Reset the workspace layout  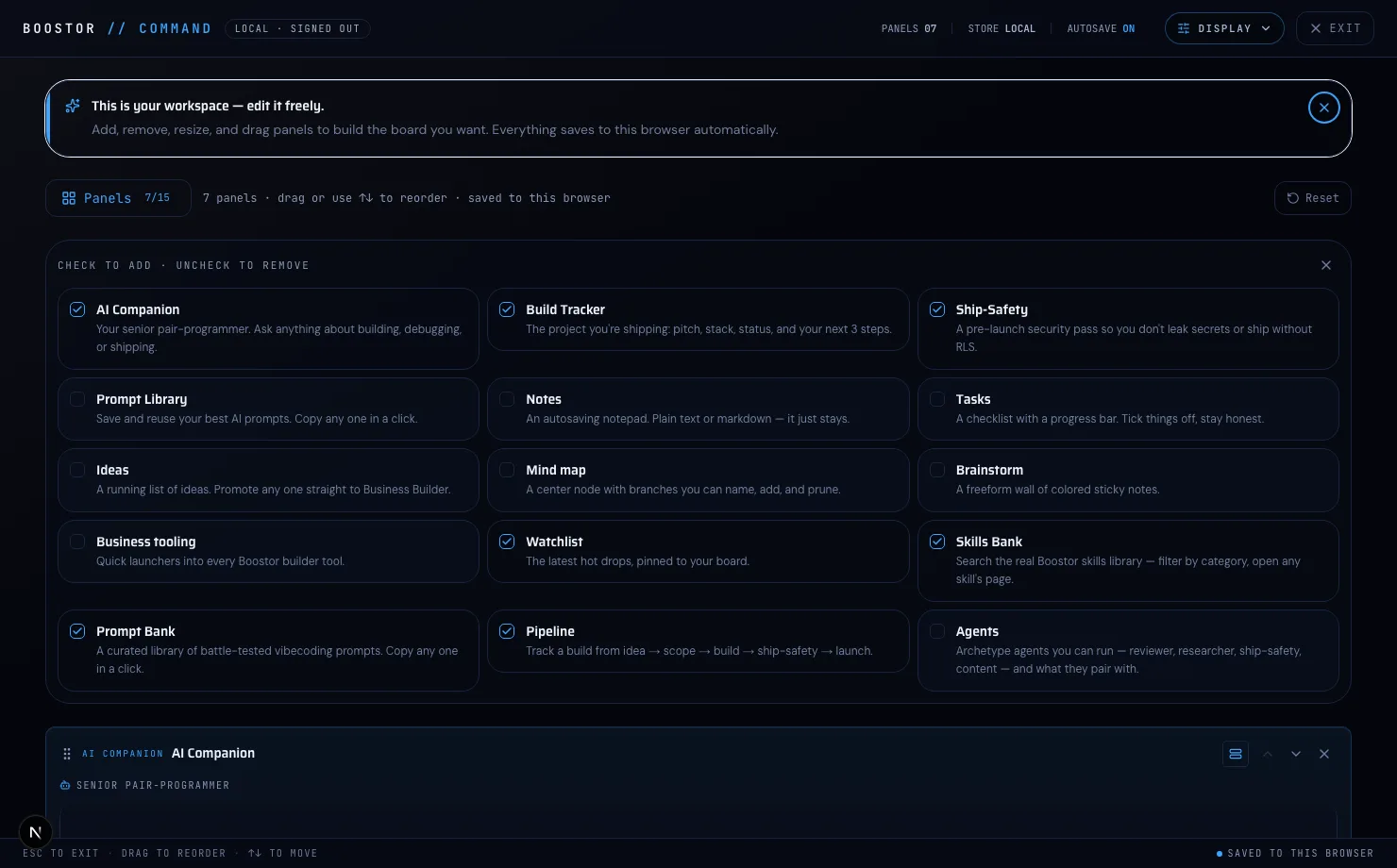(x=1312, y=198)
